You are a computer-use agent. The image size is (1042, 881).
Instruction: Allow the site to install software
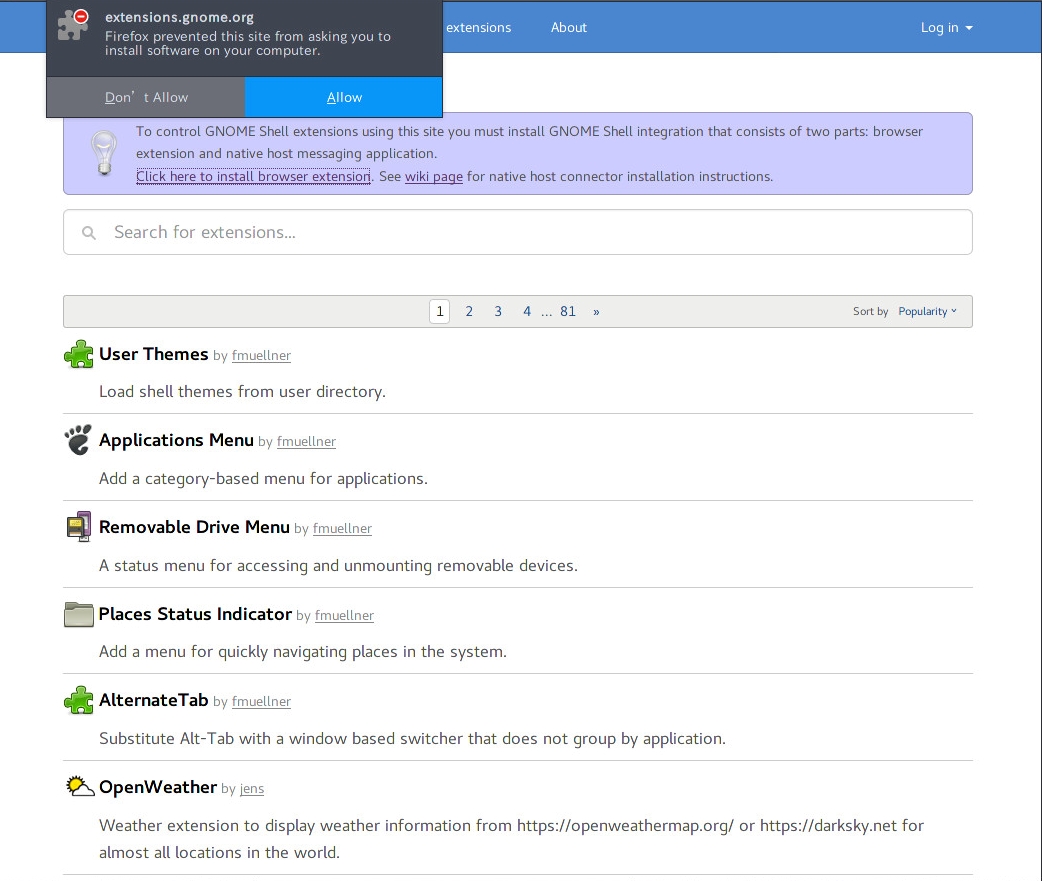click(344, 97)
